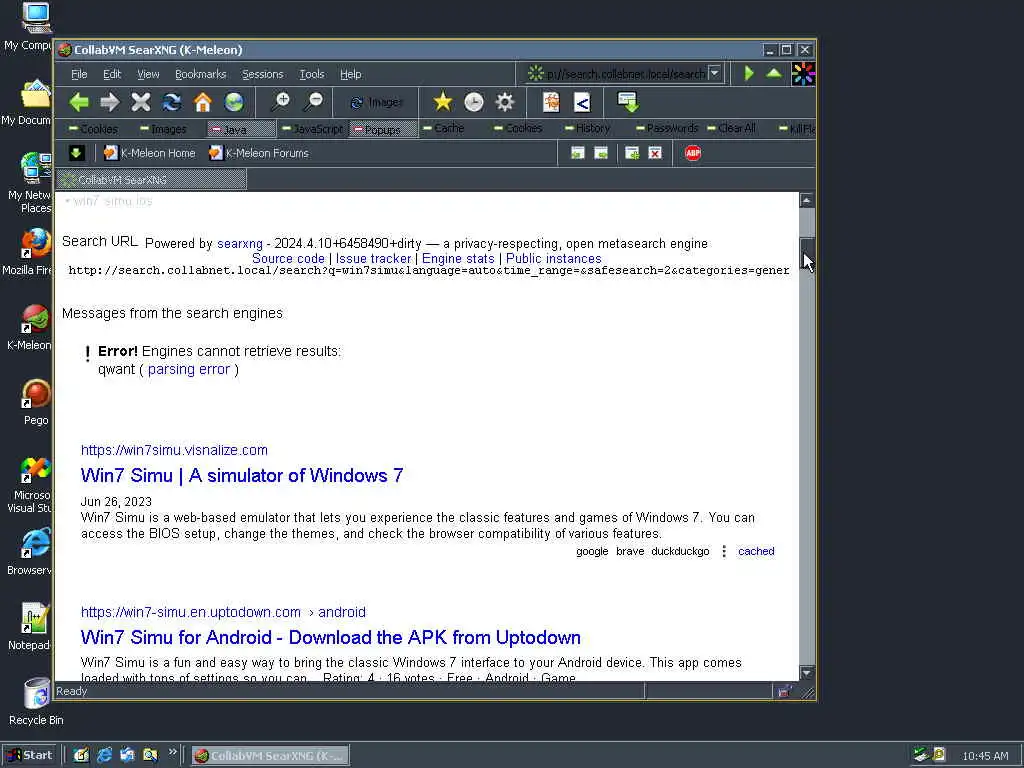Open Win7 Simu simulator result title
The width and height of the screenshot is (1024, 768).
pyautogui.click(x=242, y=475)
